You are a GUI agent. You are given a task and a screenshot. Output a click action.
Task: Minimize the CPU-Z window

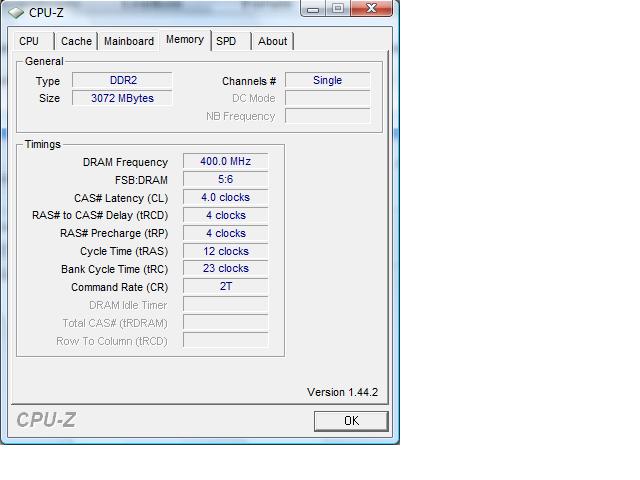[x=313, y=8]
